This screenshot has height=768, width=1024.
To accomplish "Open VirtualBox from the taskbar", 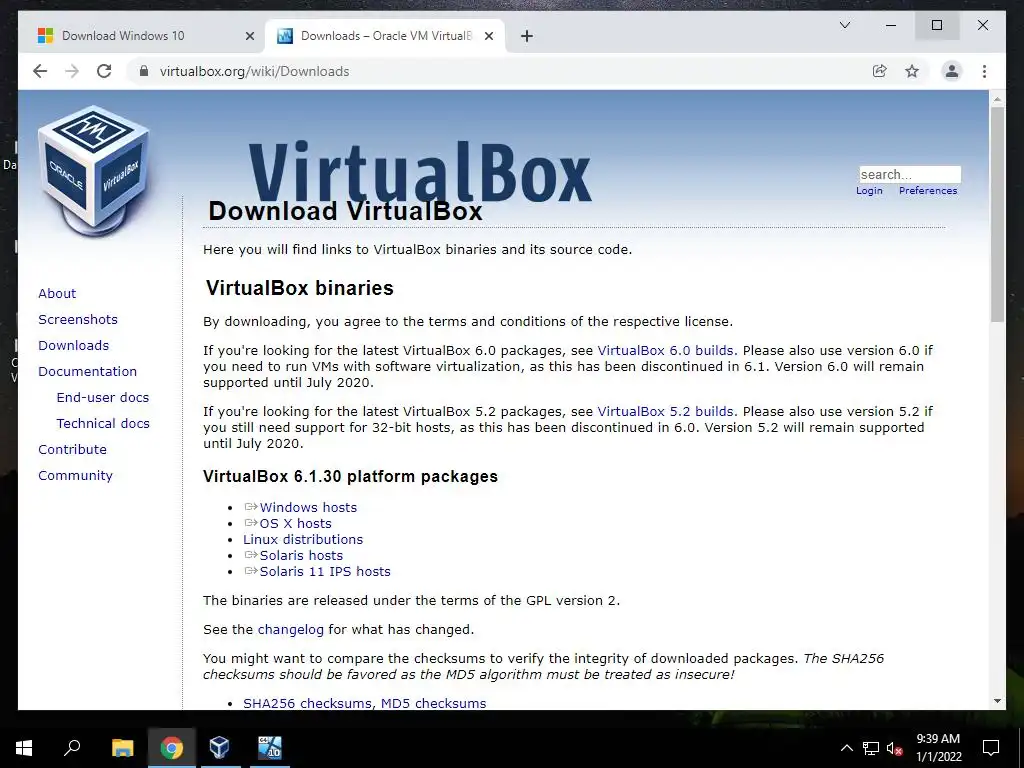I will tap(219, 748).
